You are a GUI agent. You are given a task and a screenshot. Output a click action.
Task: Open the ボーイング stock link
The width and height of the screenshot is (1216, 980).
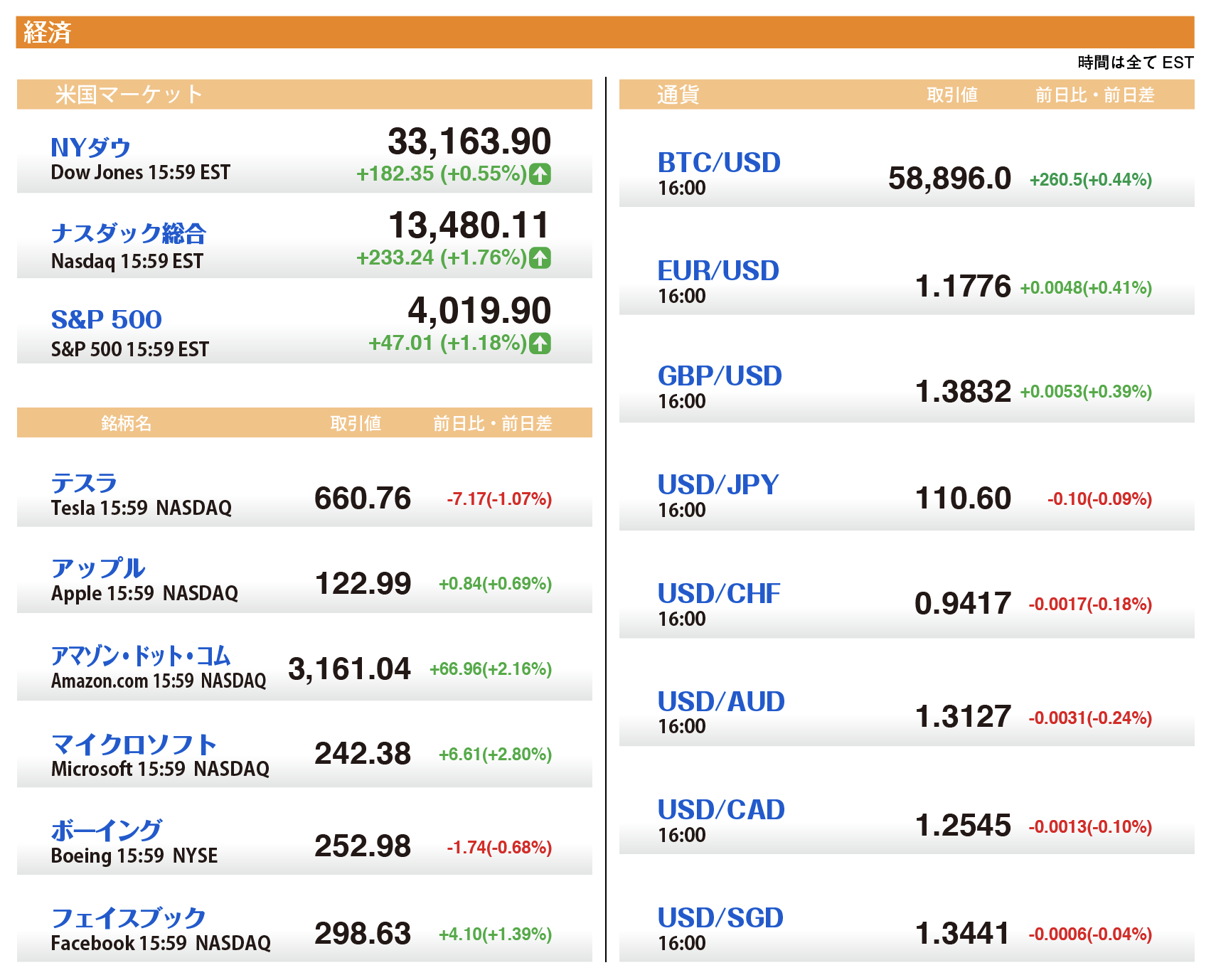tap(107, 830)
